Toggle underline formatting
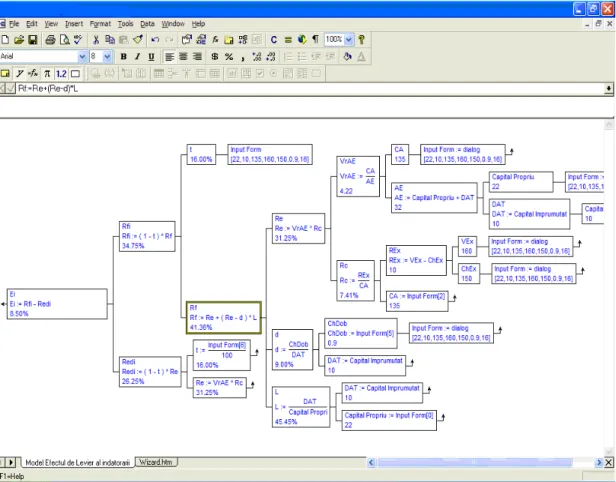The image size is (616, 482). pyautogui.click(x=151, y=57)
